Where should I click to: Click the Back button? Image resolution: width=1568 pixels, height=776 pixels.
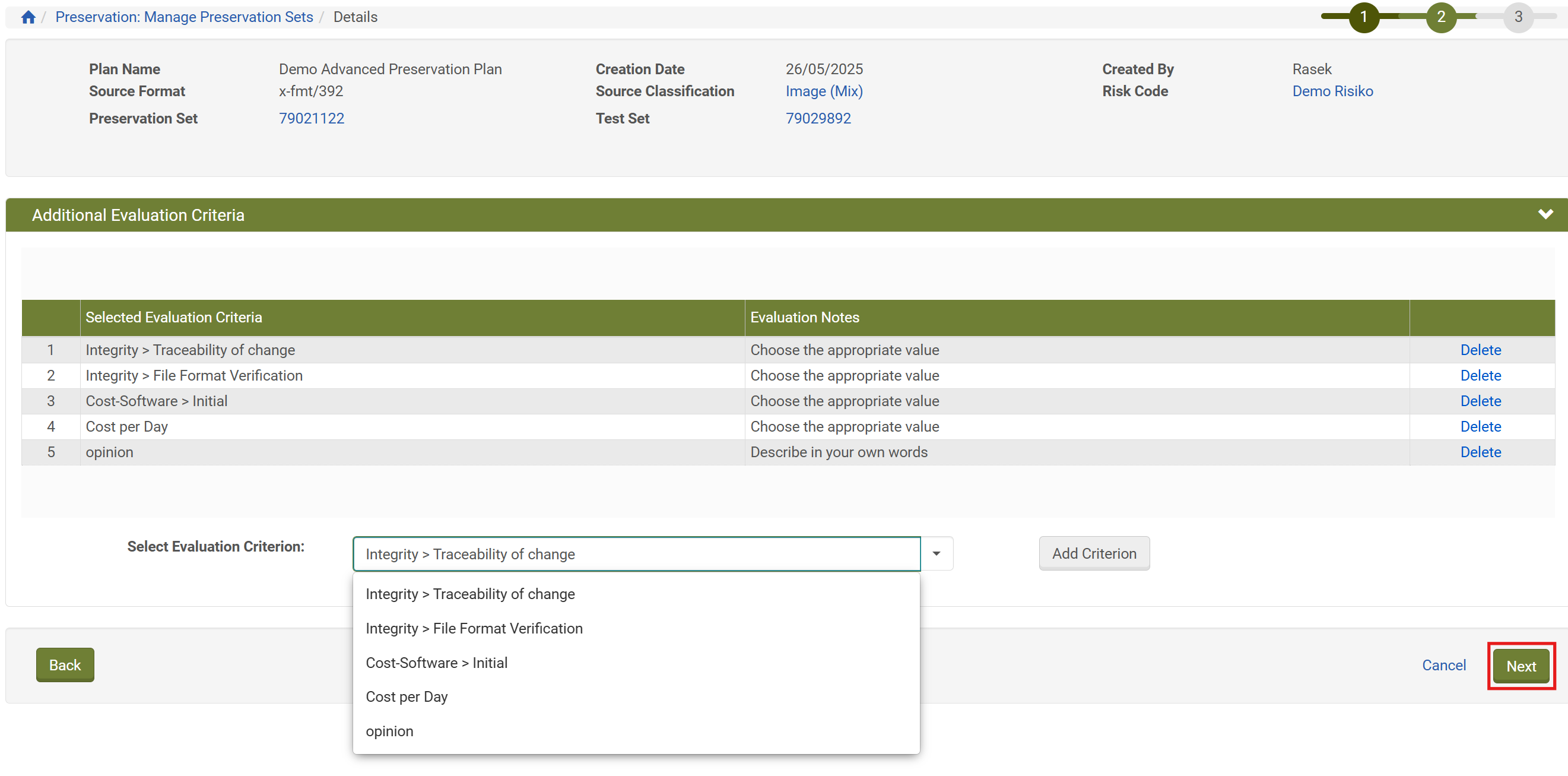coord(65,664)
